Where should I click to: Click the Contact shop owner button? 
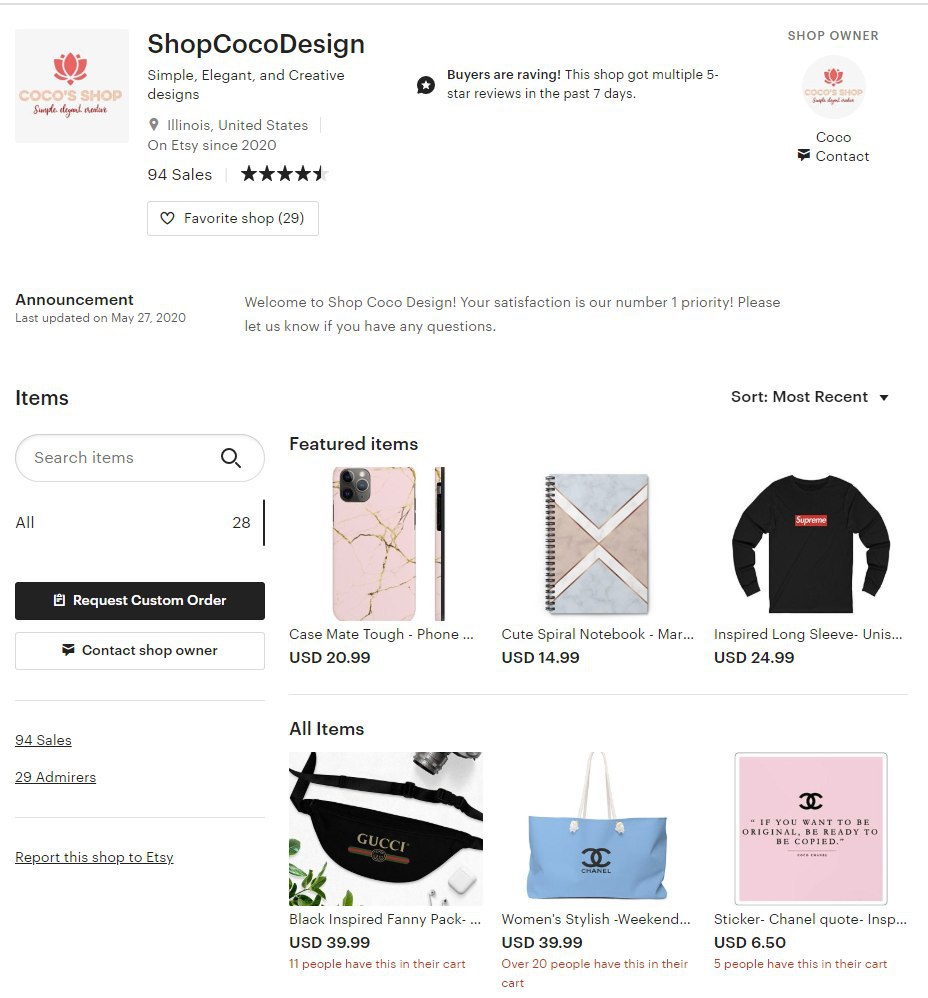point(140,650)
